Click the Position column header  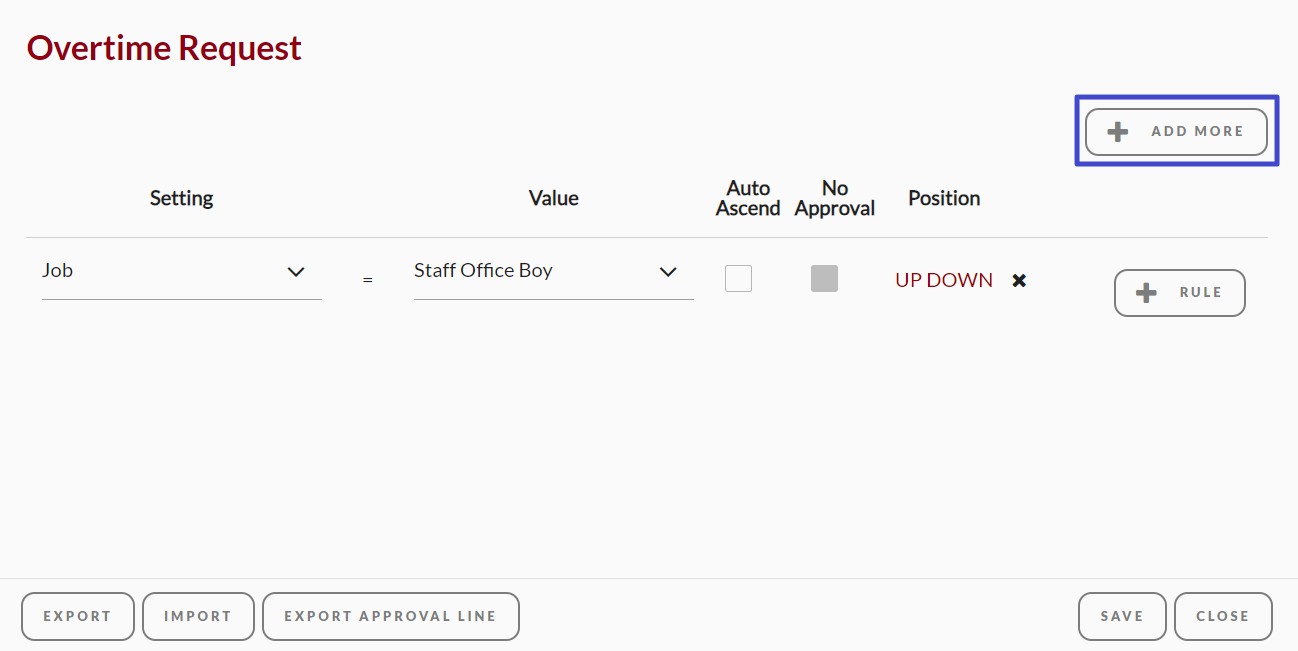click(944, 198)
